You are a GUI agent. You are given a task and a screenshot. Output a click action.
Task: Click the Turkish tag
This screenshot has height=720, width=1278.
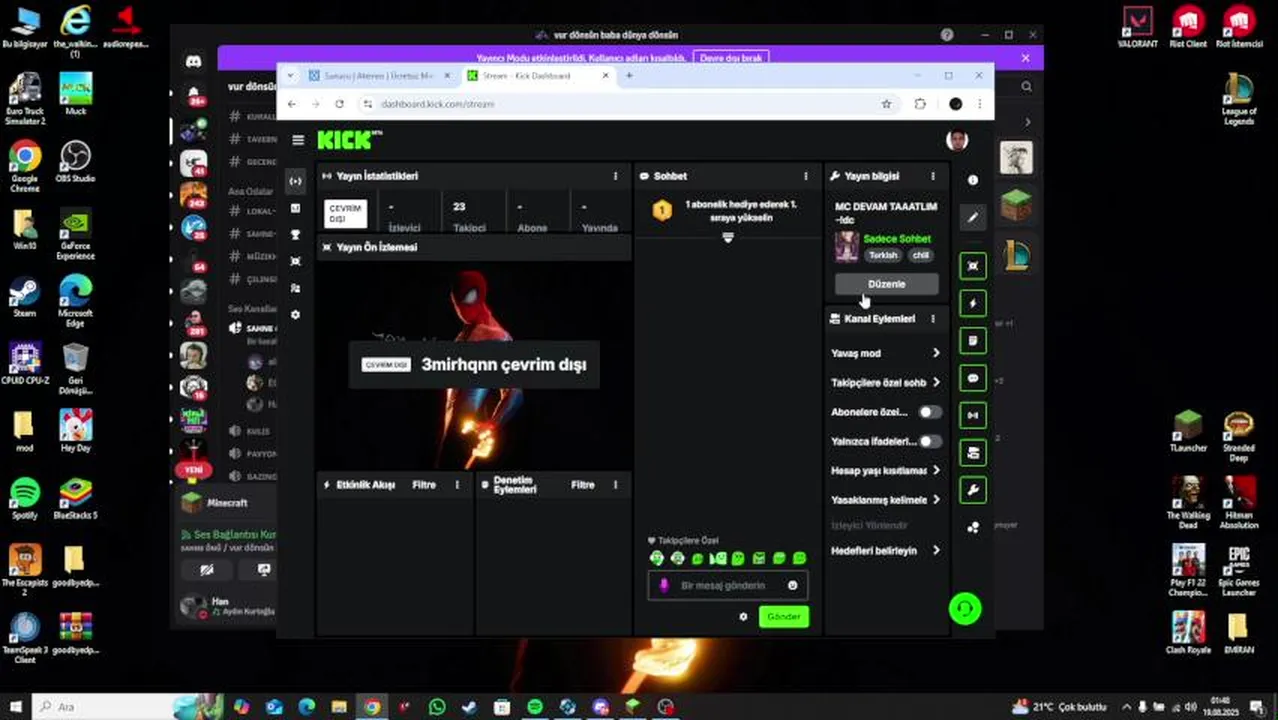pos(882,255)
